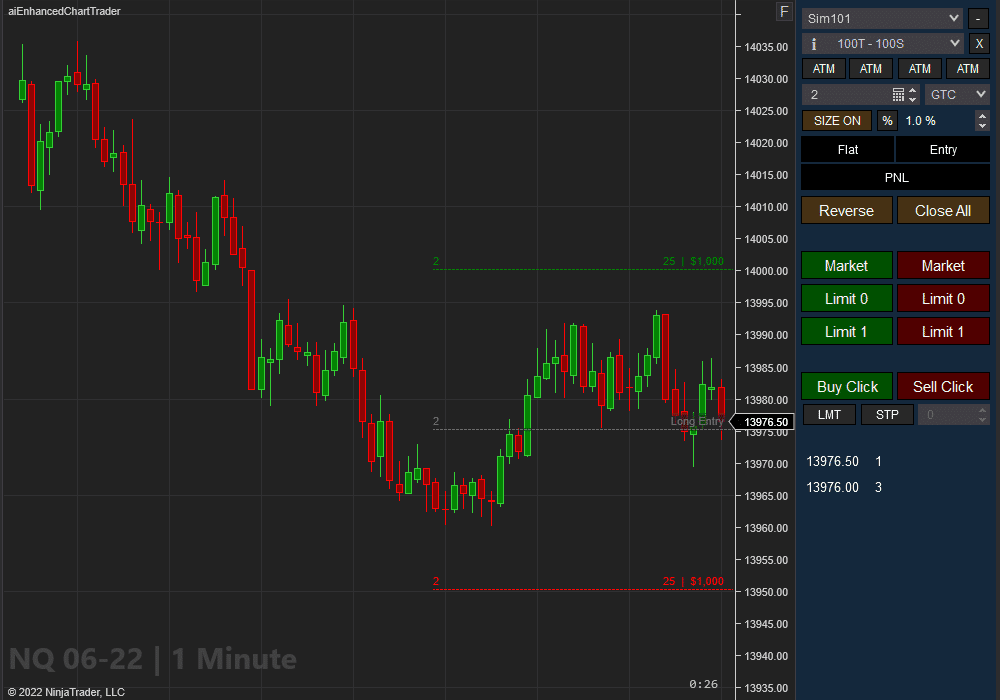Viewport: 1000px width, 700px height.
Task: Click the red Market sell button
Action: pos(942,265)
